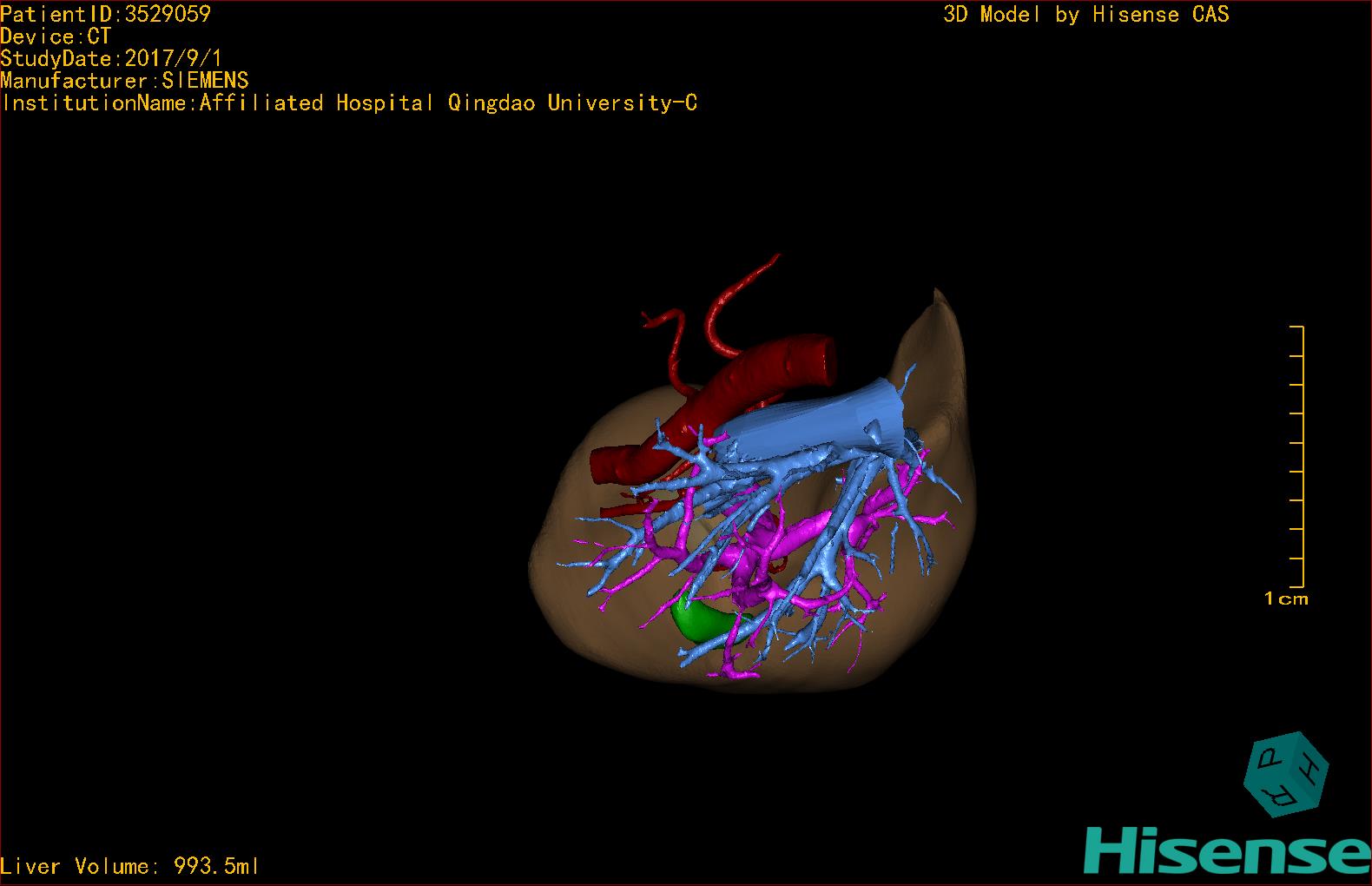This screenshot has width=1372, height=886.
Task: Select the PatientID:3529059 text
Action: point(105,14)
